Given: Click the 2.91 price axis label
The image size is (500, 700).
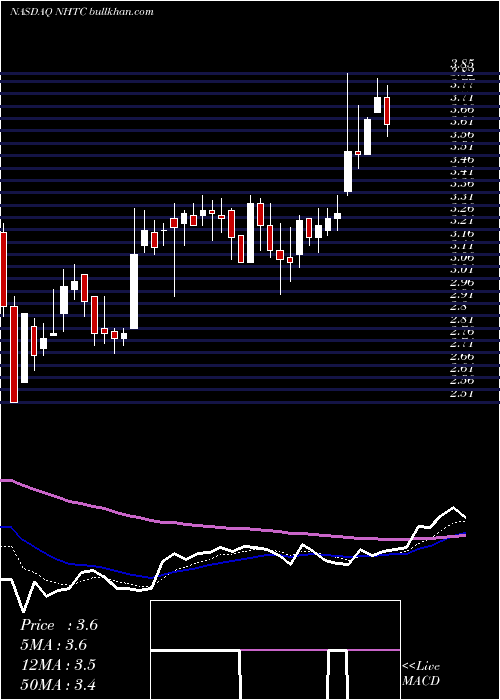Looking at the screenshot, I should point(462,295).
